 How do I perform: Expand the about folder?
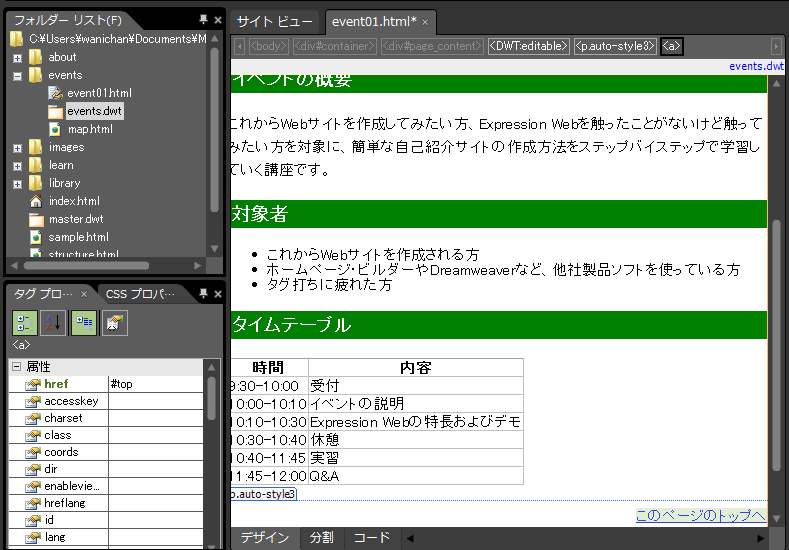coord(18,58)
